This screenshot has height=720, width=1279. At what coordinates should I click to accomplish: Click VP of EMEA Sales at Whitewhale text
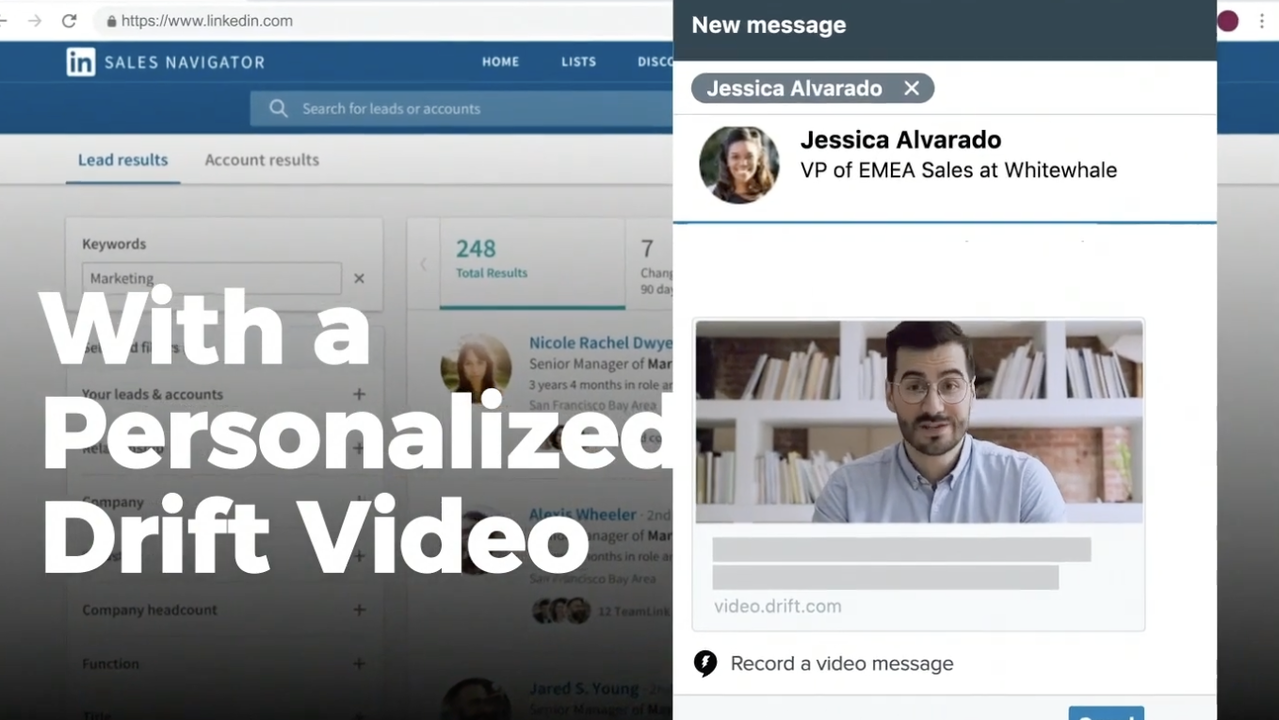(x=958, y=170)
